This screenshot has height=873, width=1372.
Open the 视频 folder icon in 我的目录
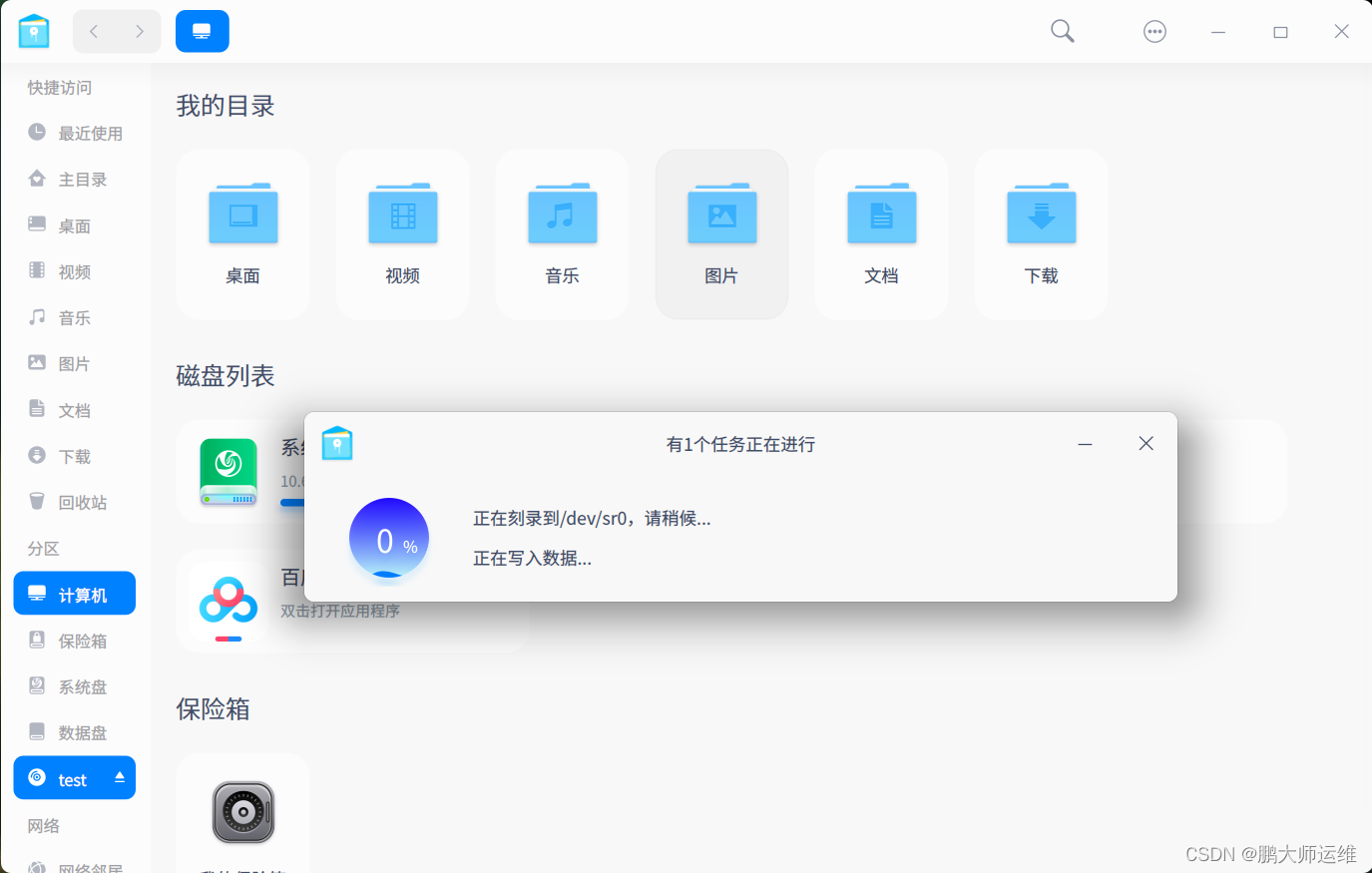[x=402, y=214]
